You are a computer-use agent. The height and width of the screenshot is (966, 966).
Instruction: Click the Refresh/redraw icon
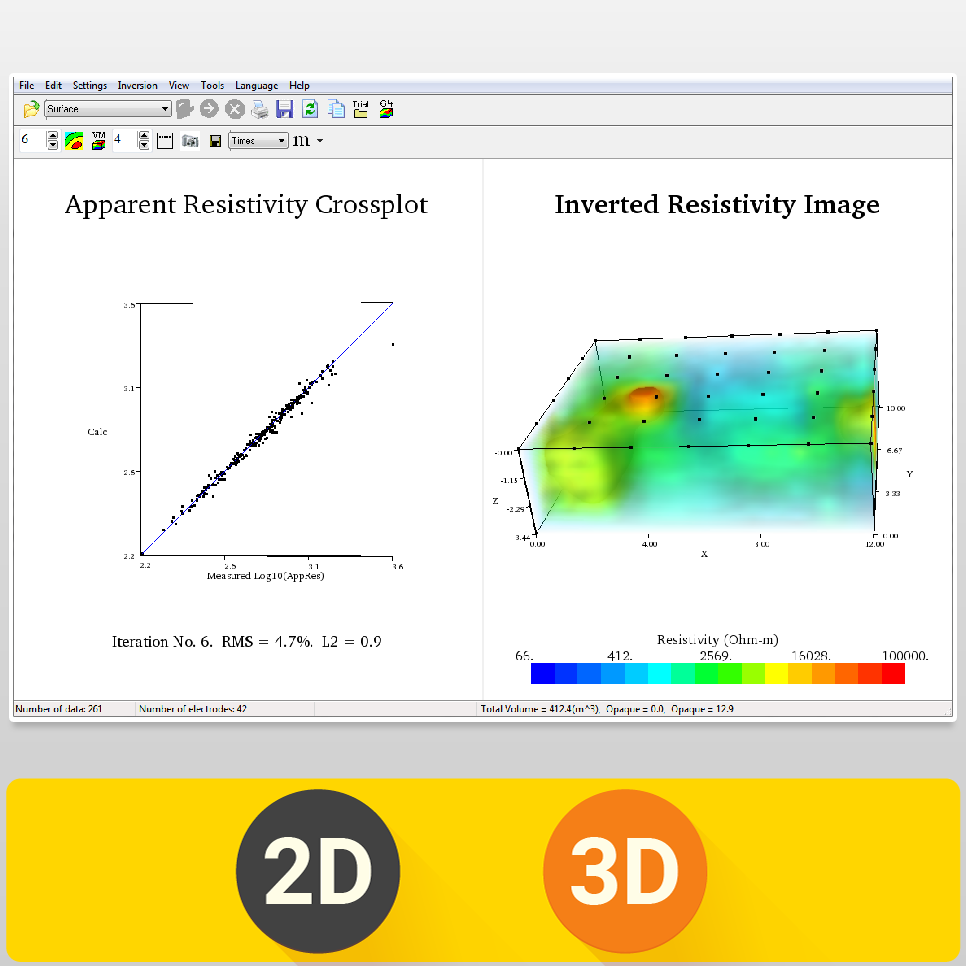[x=310, y=109]
